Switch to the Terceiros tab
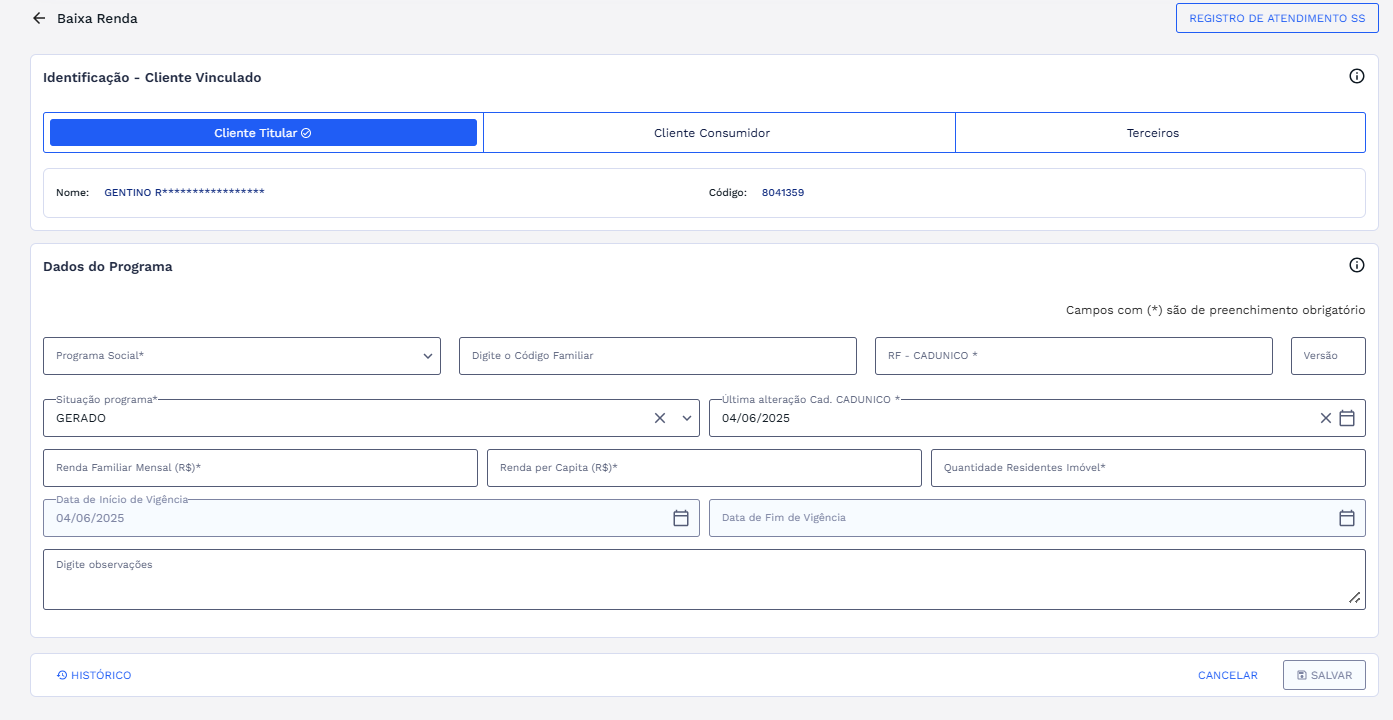The image size is (1393, 720). [x=1153, y=133]
